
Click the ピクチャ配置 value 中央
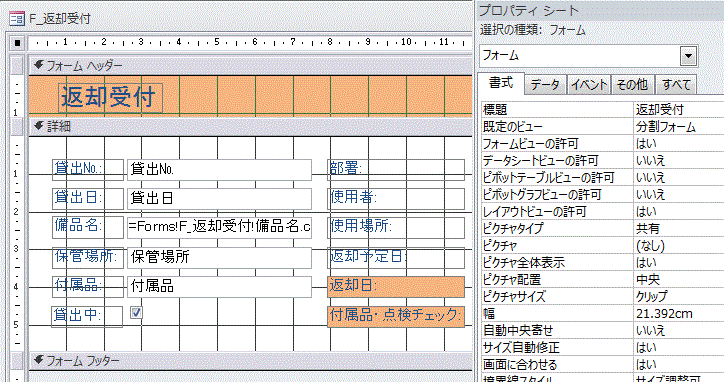[x=678, y=279]
